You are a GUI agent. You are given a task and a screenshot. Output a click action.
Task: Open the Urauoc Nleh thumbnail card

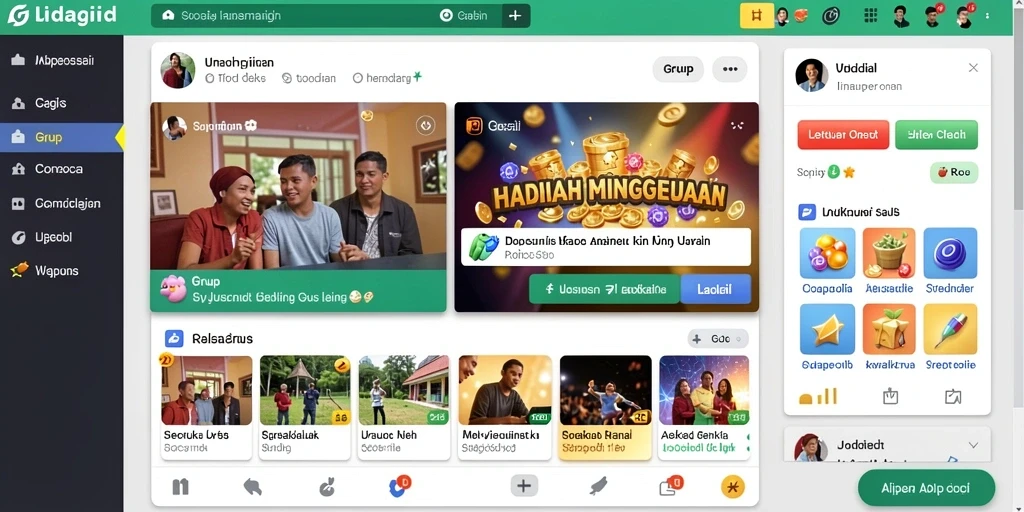click(x=404, y=407)
